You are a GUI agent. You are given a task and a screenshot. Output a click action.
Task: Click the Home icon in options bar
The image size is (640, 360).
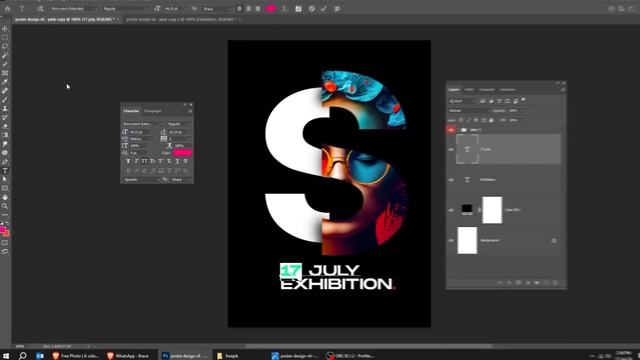[7, 9]
